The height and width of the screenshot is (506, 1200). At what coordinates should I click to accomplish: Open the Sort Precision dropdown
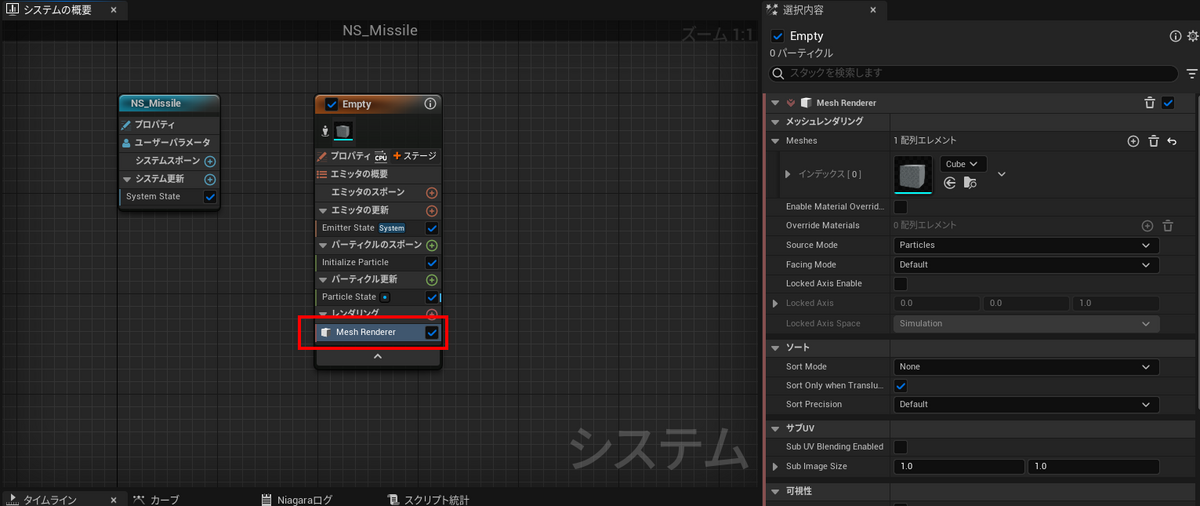click(x=1026, y=405)
